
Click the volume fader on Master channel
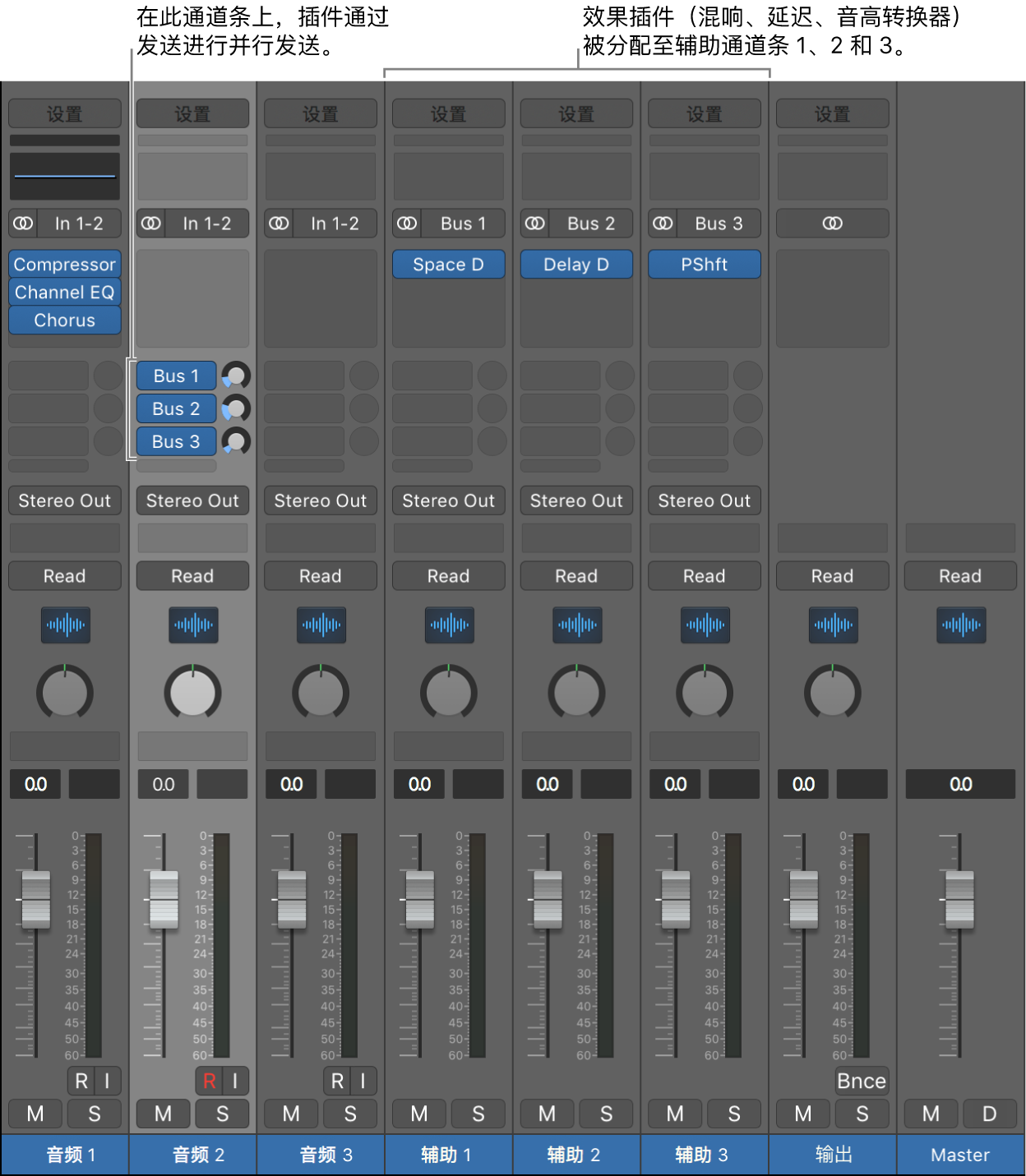[x=959, y=899]
